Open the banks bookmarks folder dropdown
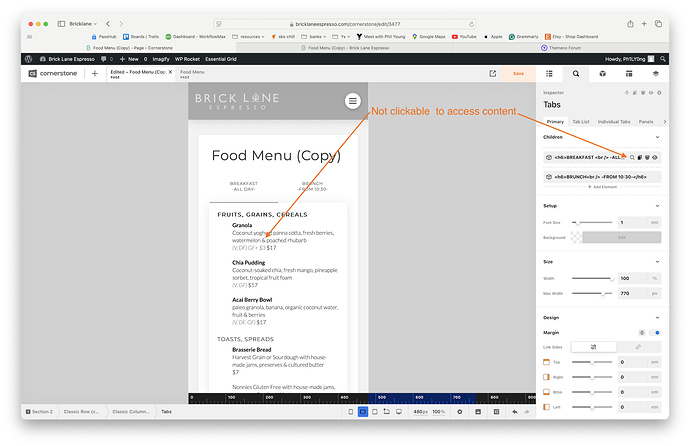The image size is (690, 446). 314,37
